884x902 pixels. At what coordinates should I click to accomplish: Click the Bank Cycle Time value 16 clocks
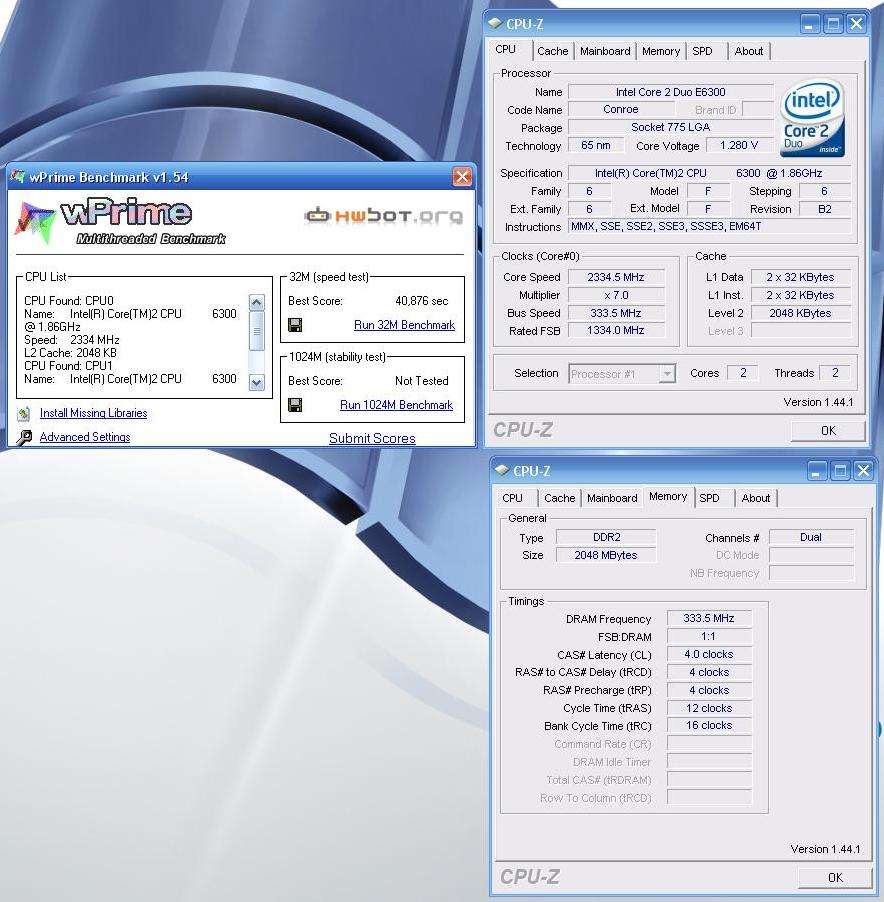tap(709, 725)
